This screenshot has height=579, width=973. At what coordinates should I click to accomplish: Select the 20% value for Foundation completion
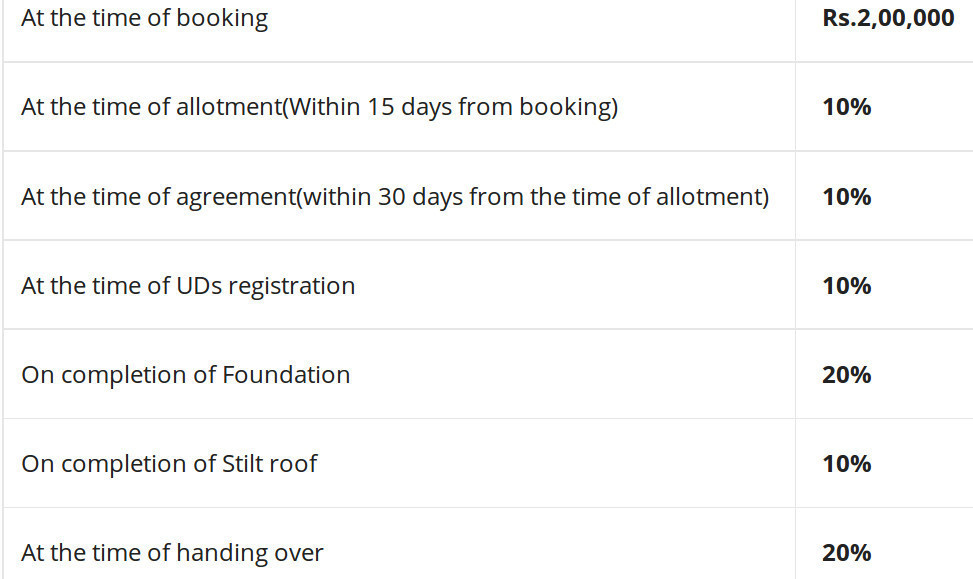coord(846,375)
